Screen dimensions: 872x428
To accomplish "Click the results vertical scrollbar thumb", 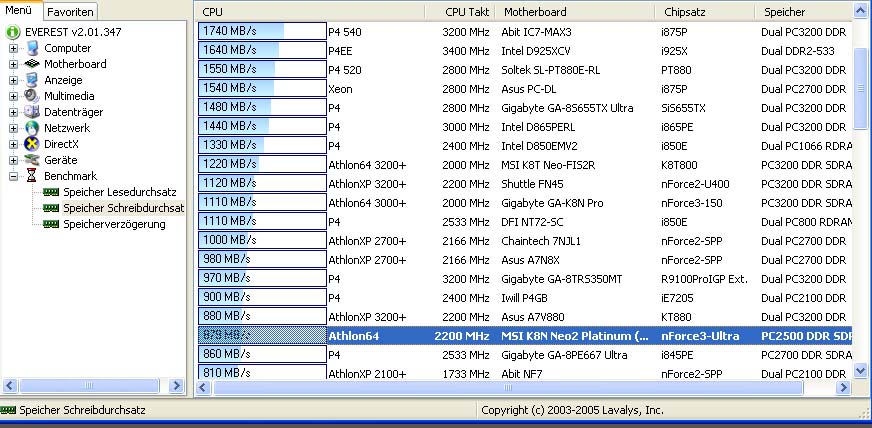I will click(x=860, y=88).
